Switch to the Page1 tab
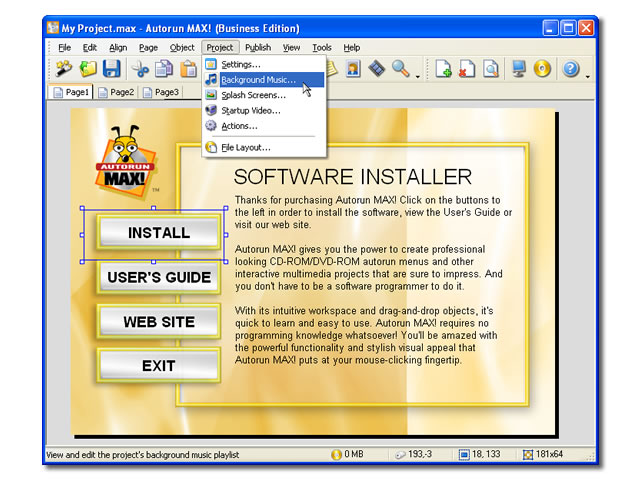This screenshot has width=640, height=480. 71,92
